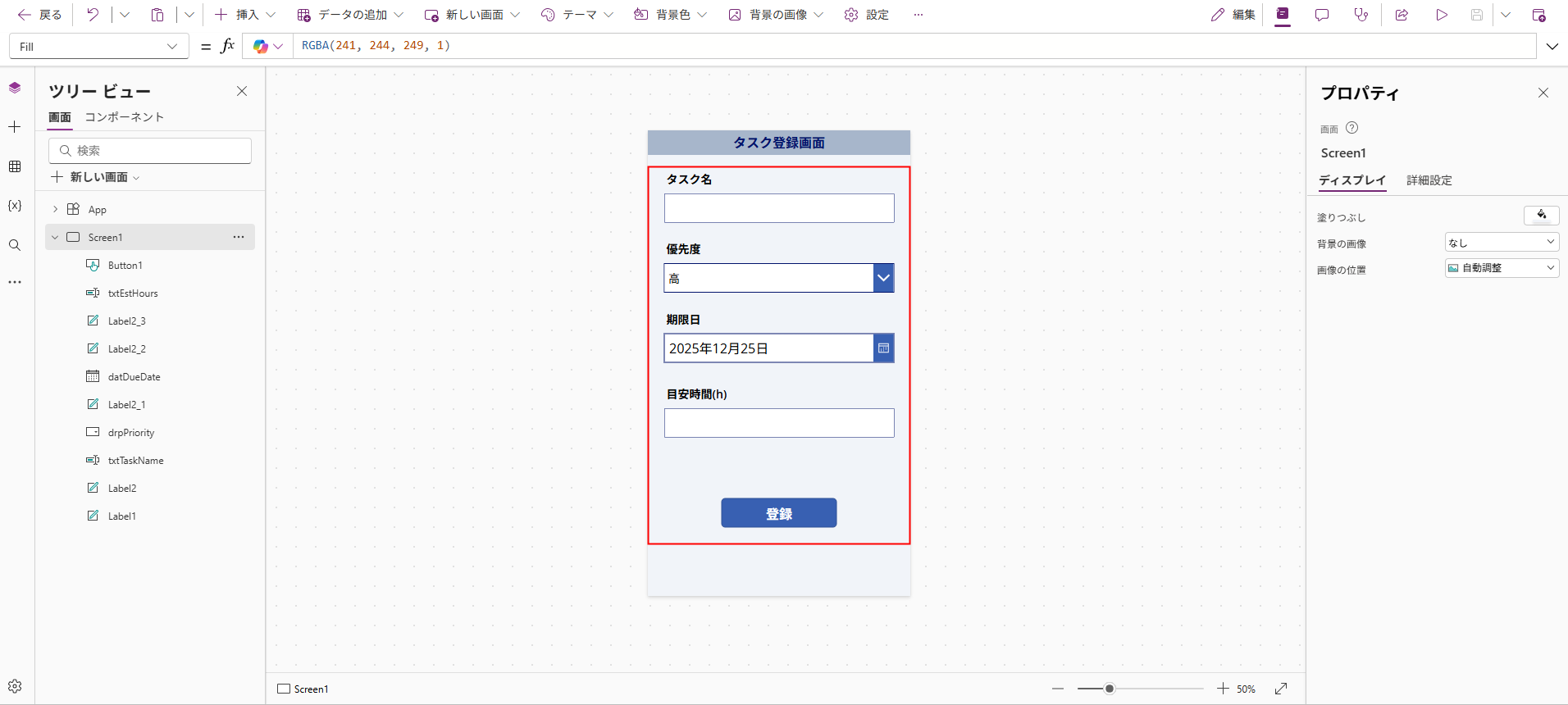Open the Share icon in the top toolbar

(1402, 15)
